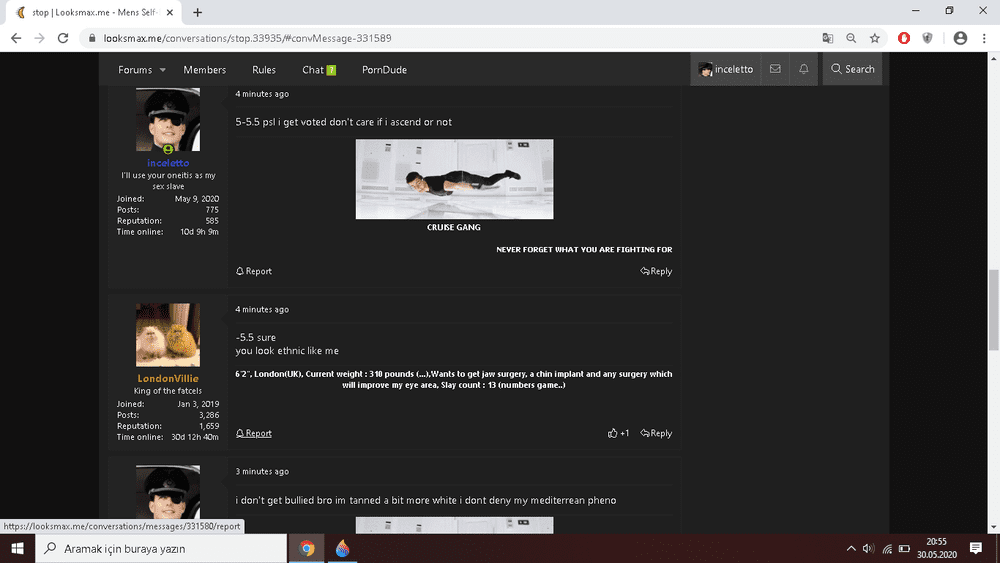1000x563 pixels.
Task: Expand the Forums dropdown arrow
Action: click(x=163, y=70)
